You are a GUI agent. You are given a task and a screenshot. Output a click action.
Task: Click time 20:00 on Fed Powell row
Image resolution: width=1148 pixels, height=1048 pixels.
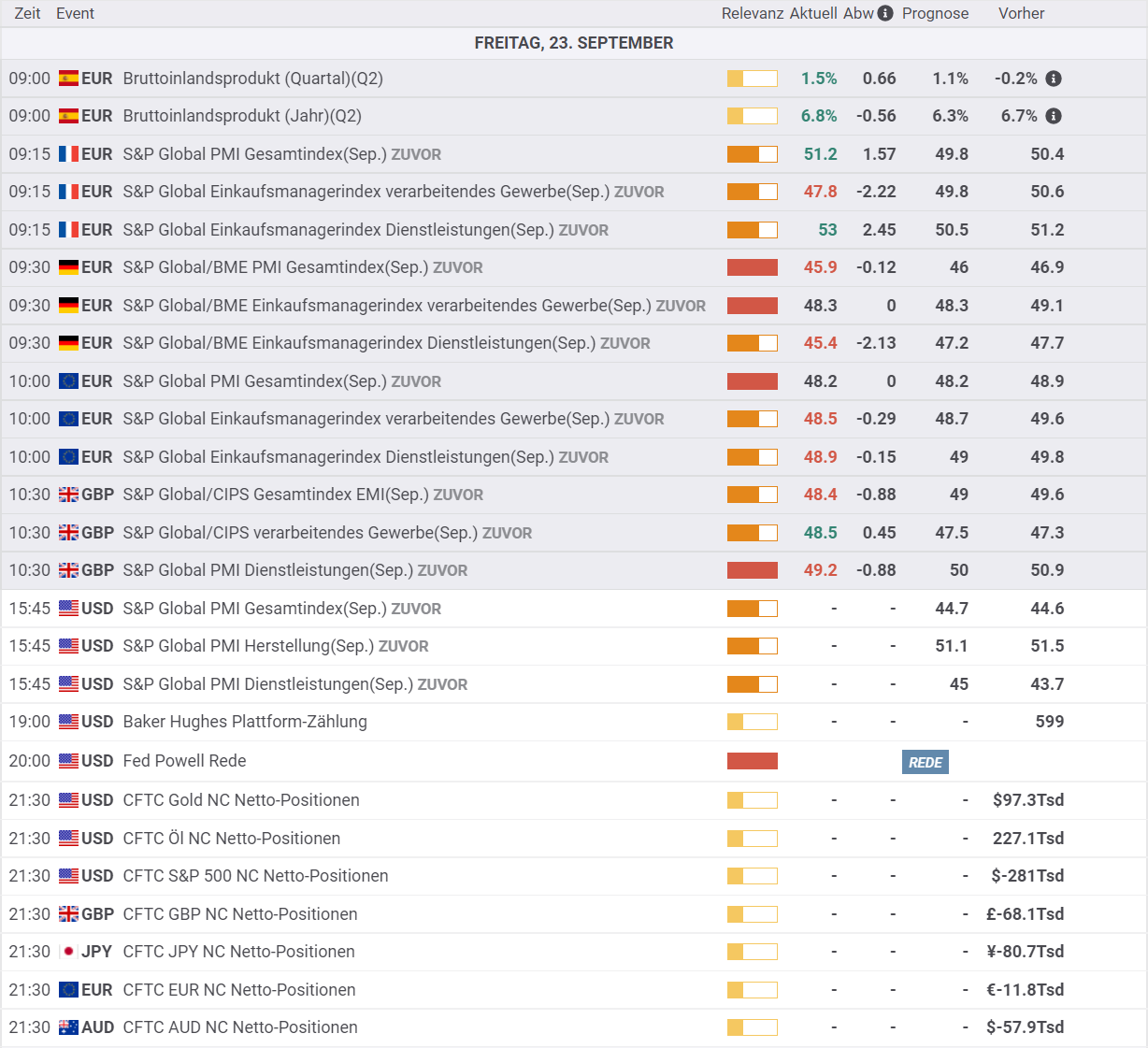coord(29,761)
